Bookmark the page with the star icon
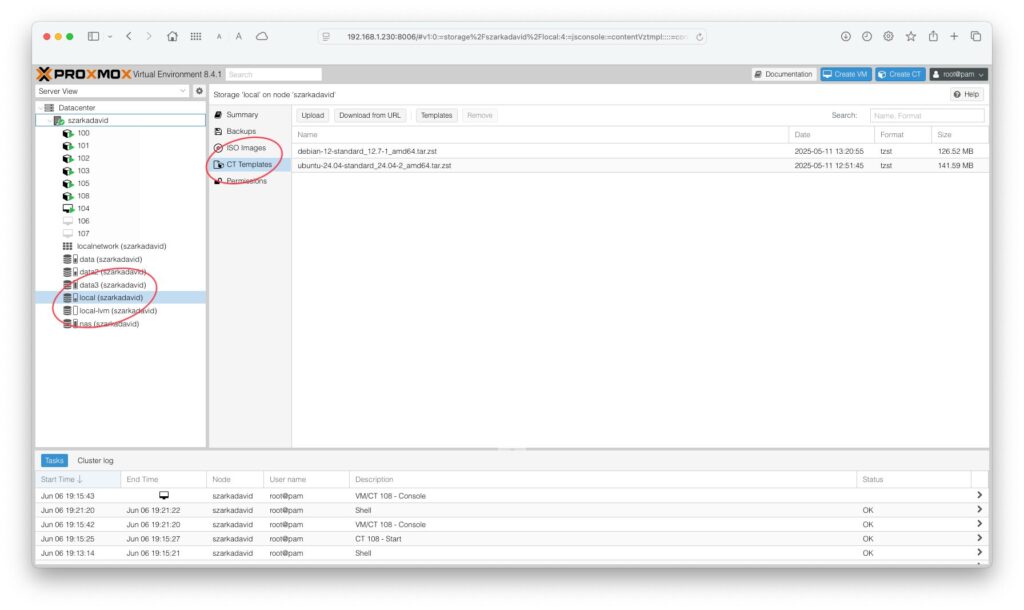Viewport: 1024px width, 610px height. tap(910, 37)
